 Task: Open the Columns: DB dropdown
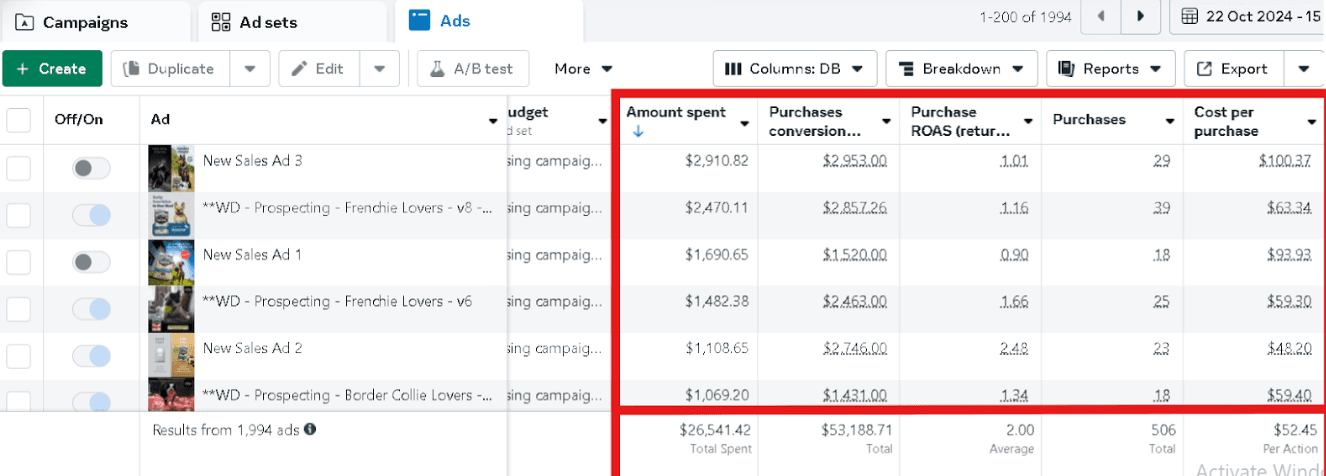click(x=795, y=69)
